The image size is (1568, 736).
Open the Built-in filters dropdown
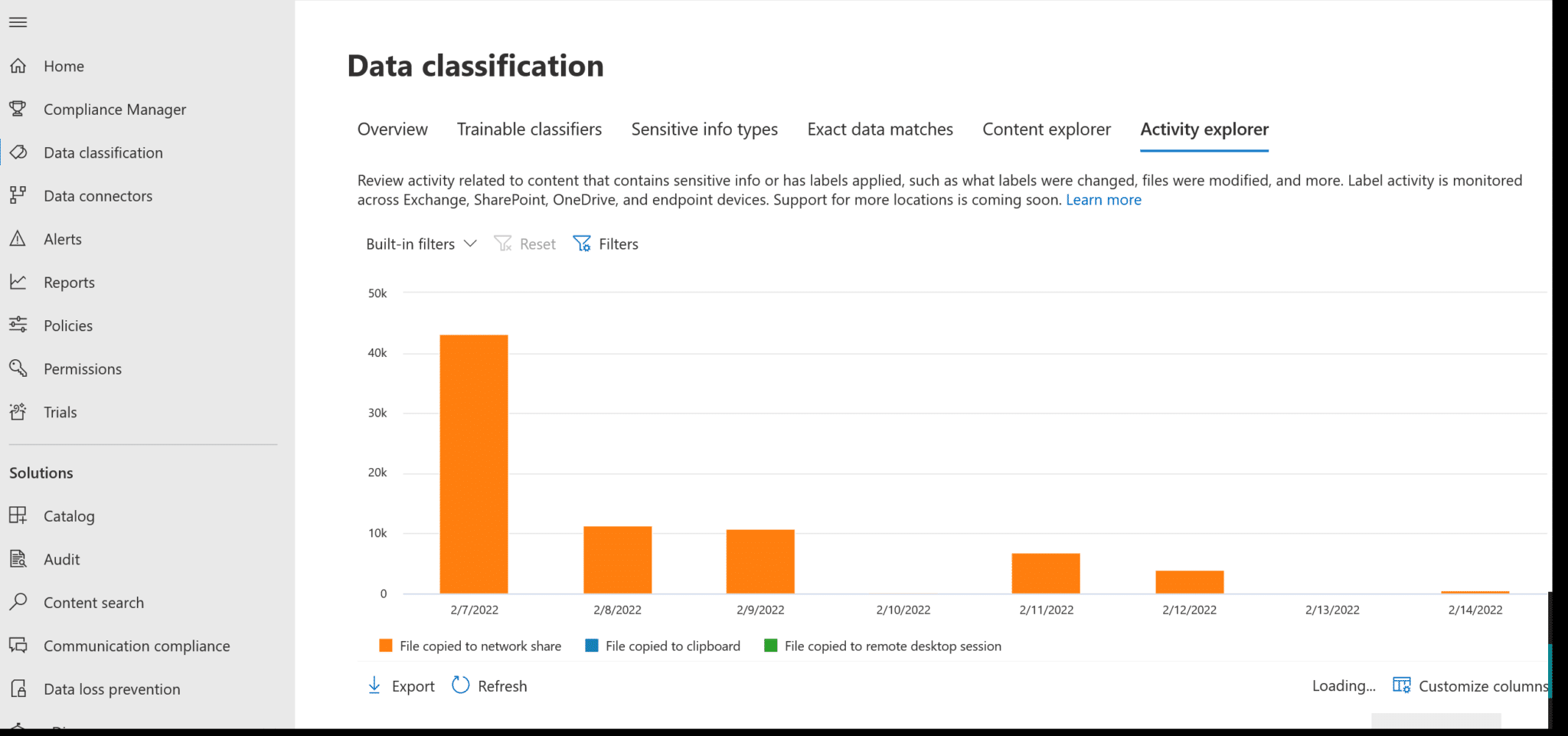(x=420, y=244)
